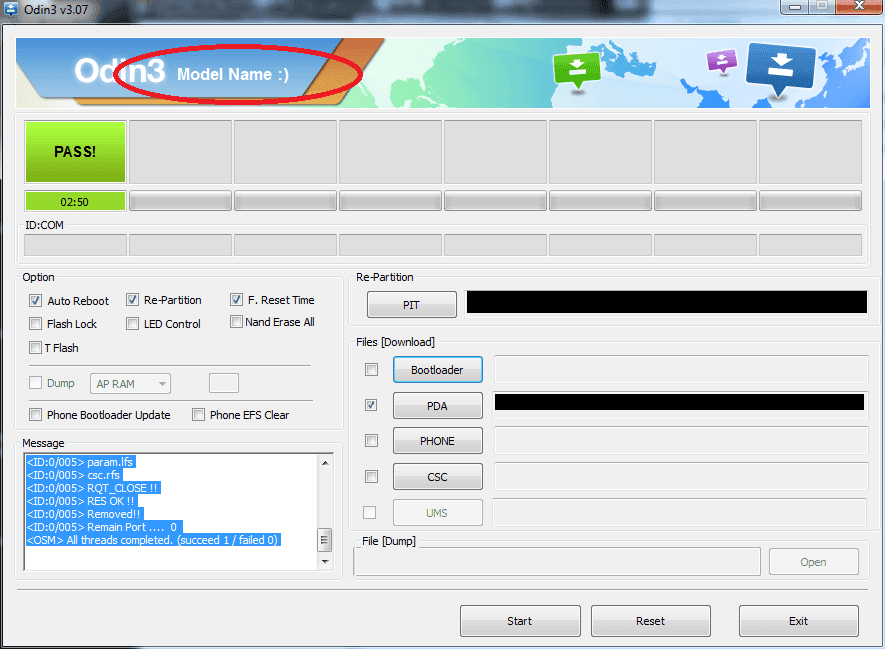The width and height of the screenshot is (885, 649).
Task: Tick the Bootloader file checkbox
Action: 371,370
